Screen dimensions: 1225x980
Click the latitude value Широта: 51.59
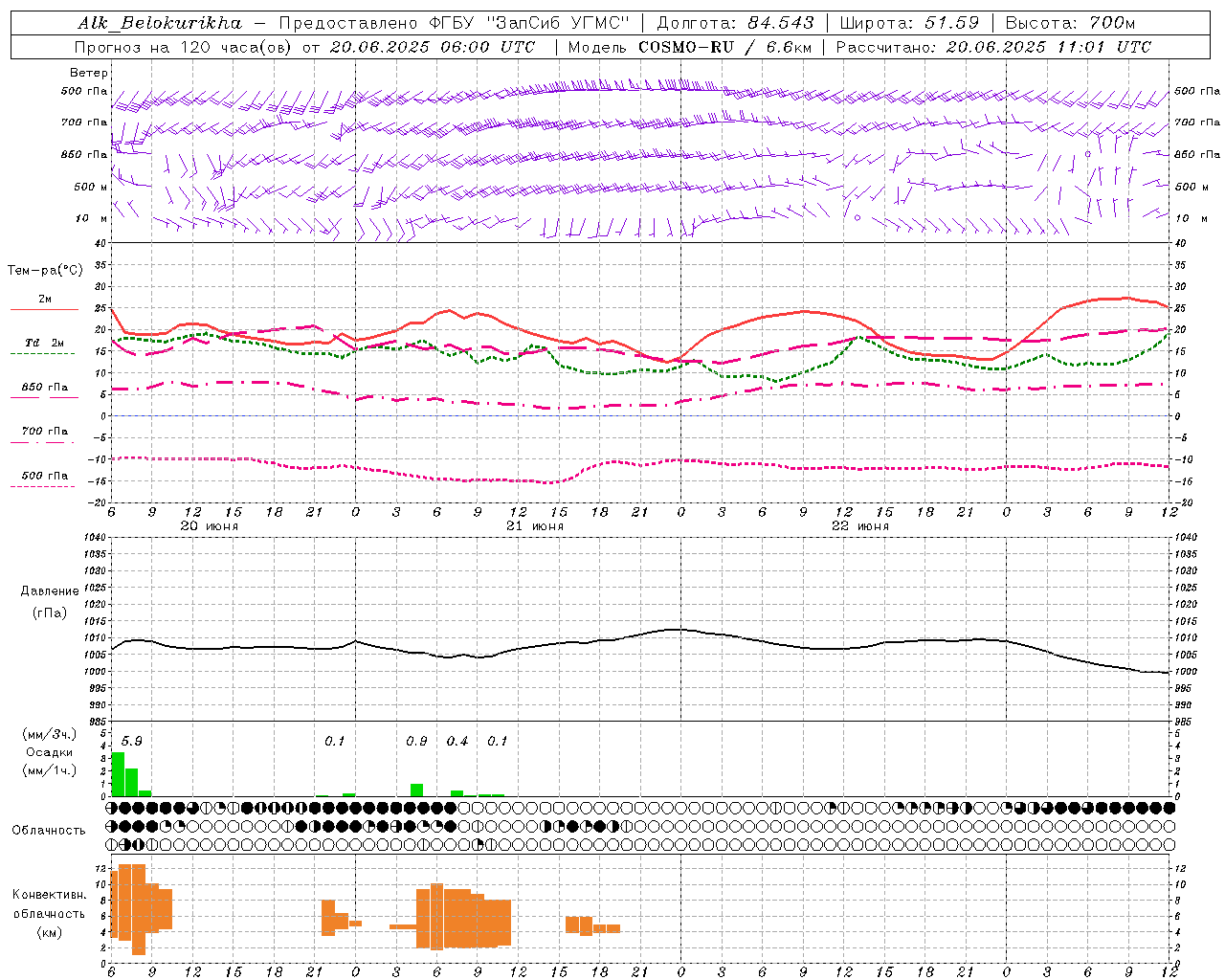point(910,23)
